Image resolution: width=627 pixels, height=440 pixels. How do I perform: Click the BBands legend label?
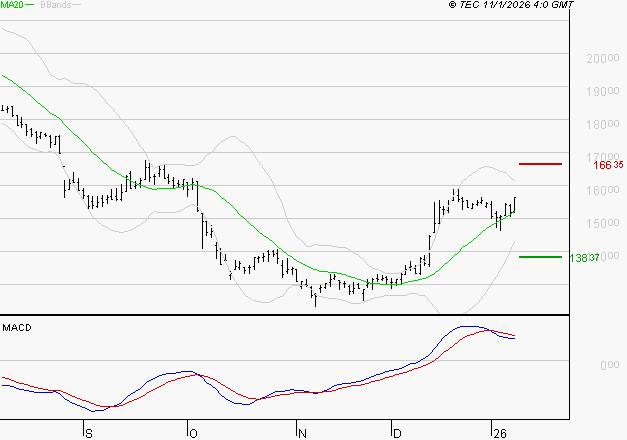(x=56, y=5)
